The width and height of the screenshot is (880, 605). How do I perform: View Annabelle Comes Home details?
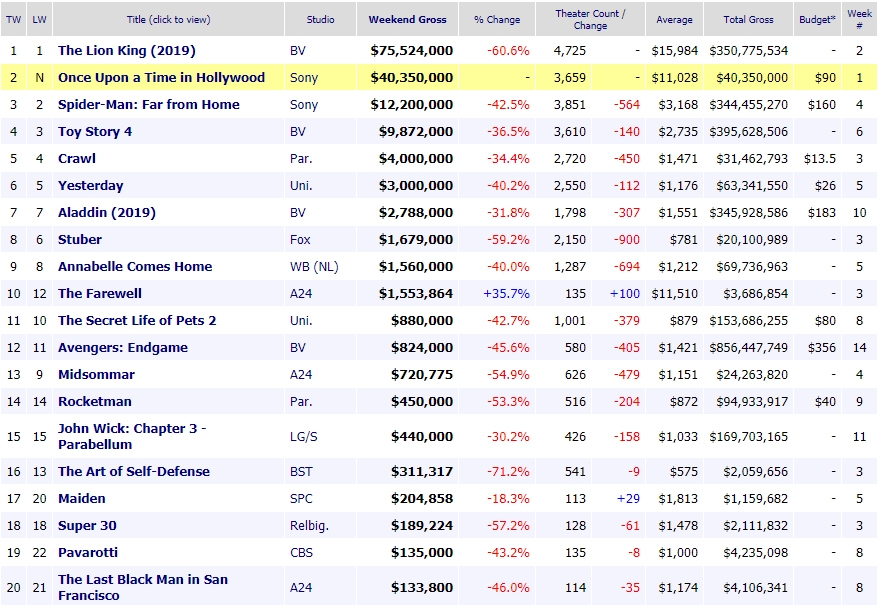click(135, 266)
